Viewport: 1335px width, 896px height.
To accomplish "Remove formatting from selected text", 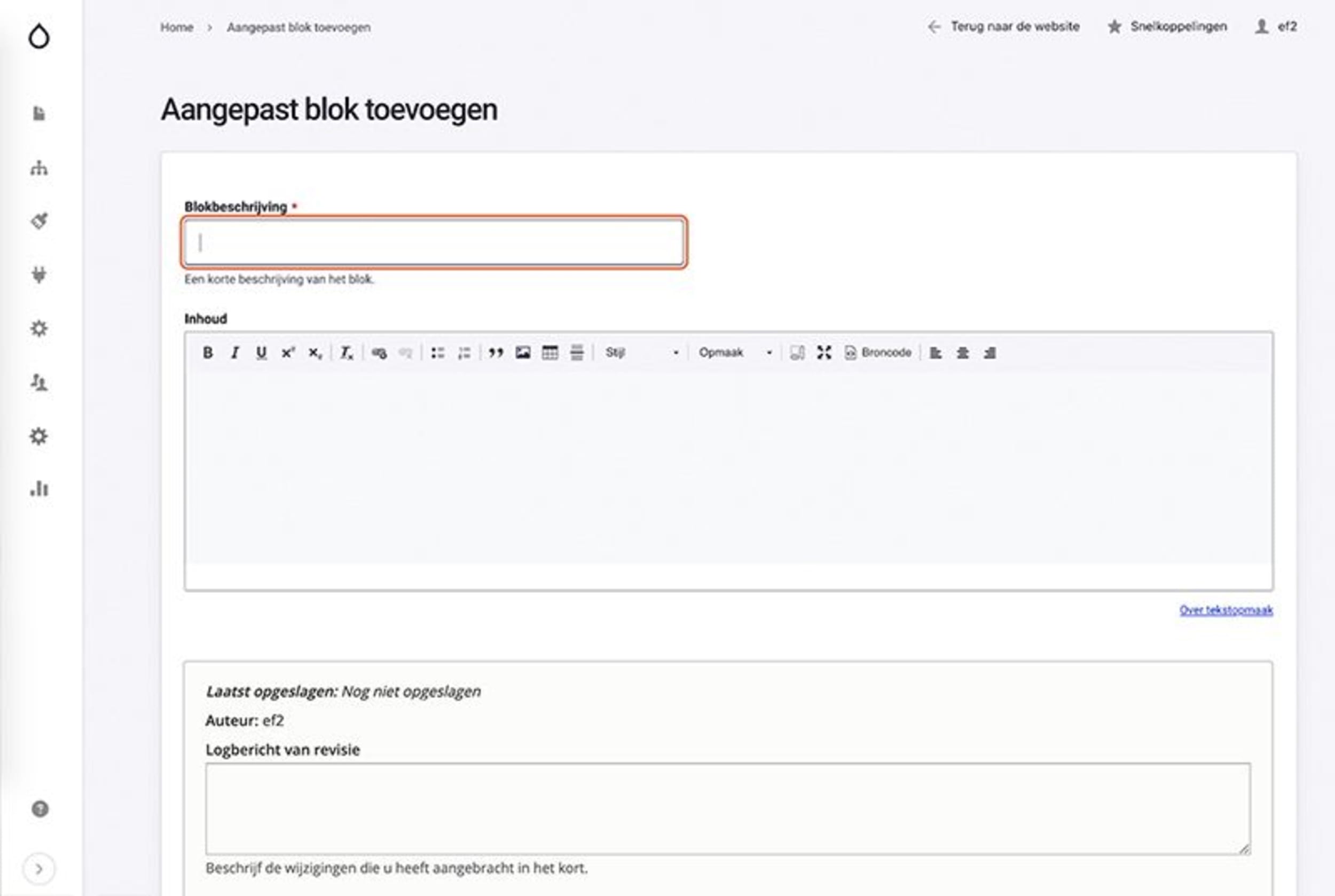I will [347, 352].
